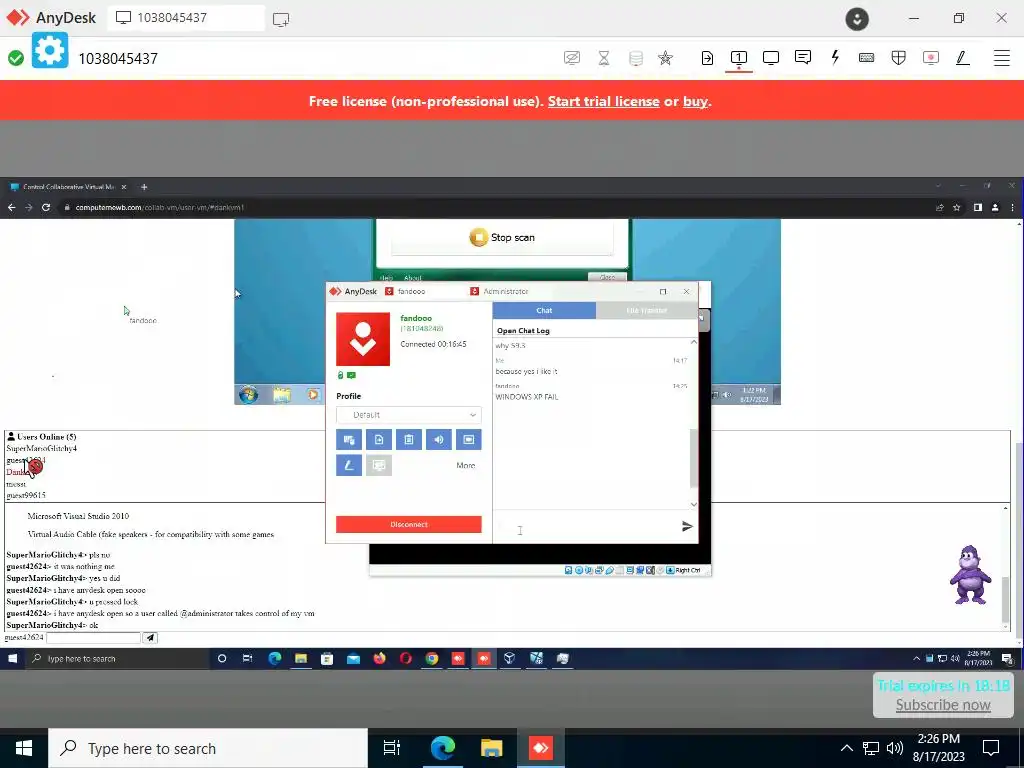1024x768 pixels.
Task: Click Subscribe now link in trial overlay
Action: [943, 705]
